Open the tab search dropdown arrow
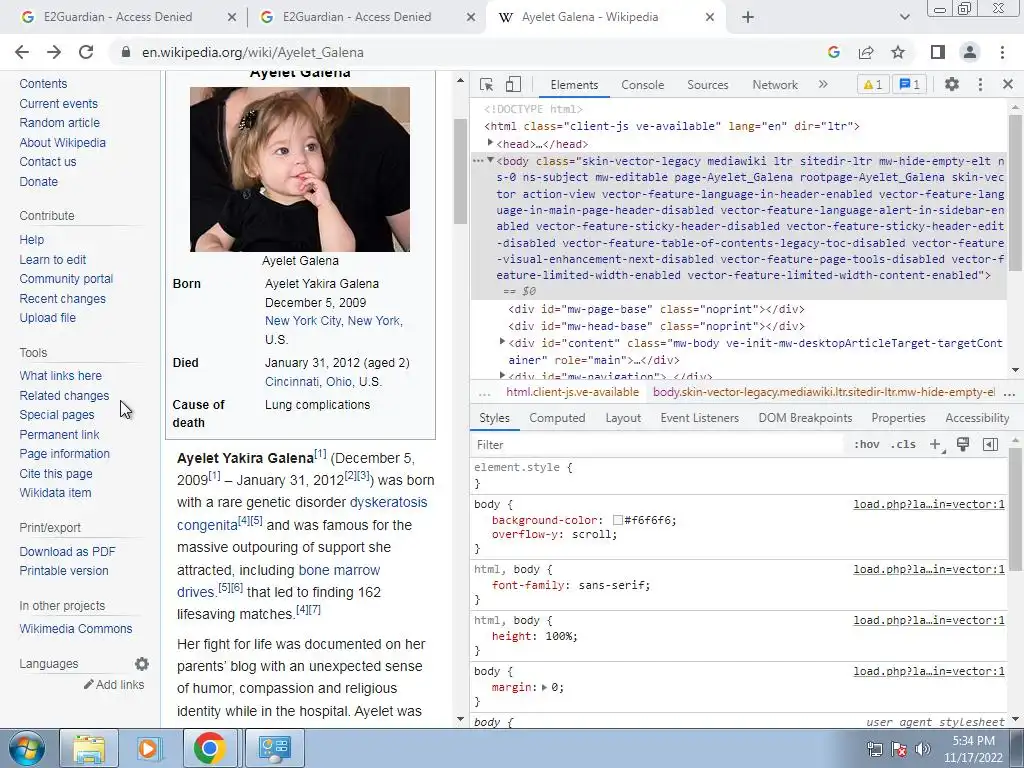Viewport: 1024px width, 768px height. (x=904, y=17)
